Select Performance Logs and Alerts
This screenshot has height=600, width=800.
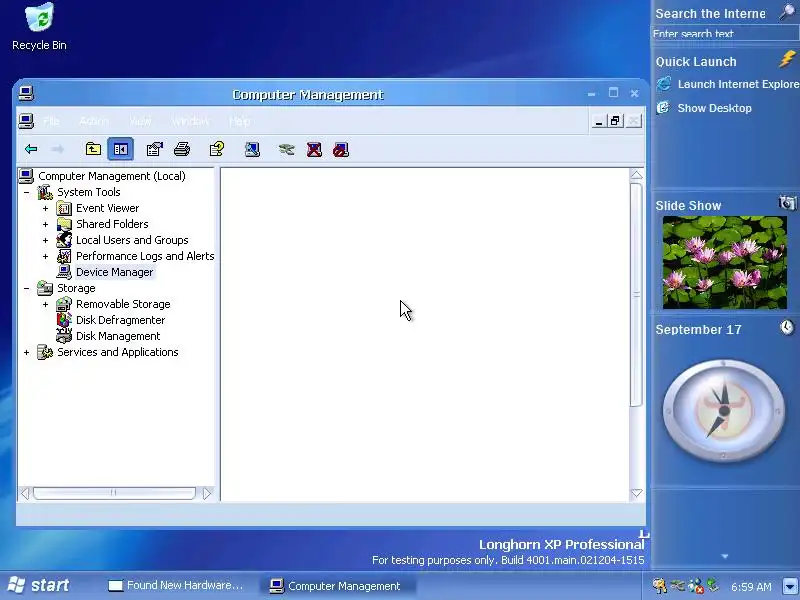pos(145,256)
